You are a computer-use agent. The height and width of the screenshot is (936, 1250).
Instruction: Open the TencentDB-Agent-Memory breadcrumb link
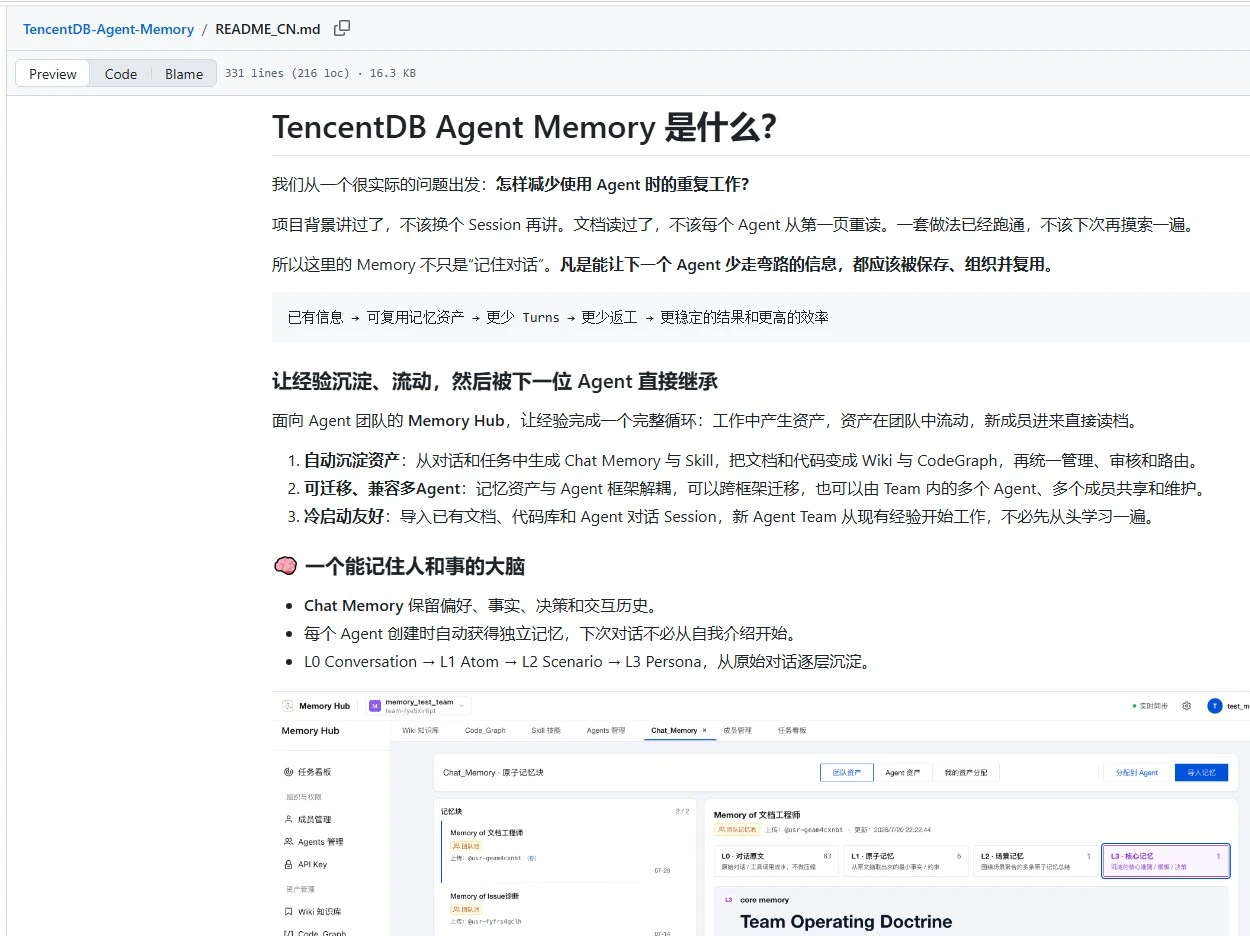tap(108, 29)
